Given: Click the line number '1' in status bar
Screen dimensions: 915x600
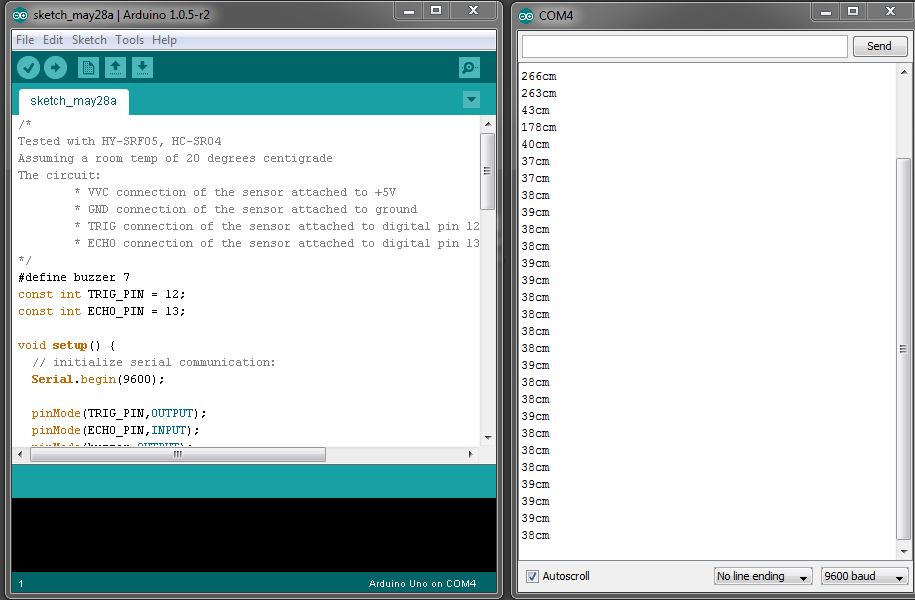Looking at the screenshot, I should click(20, 584).
